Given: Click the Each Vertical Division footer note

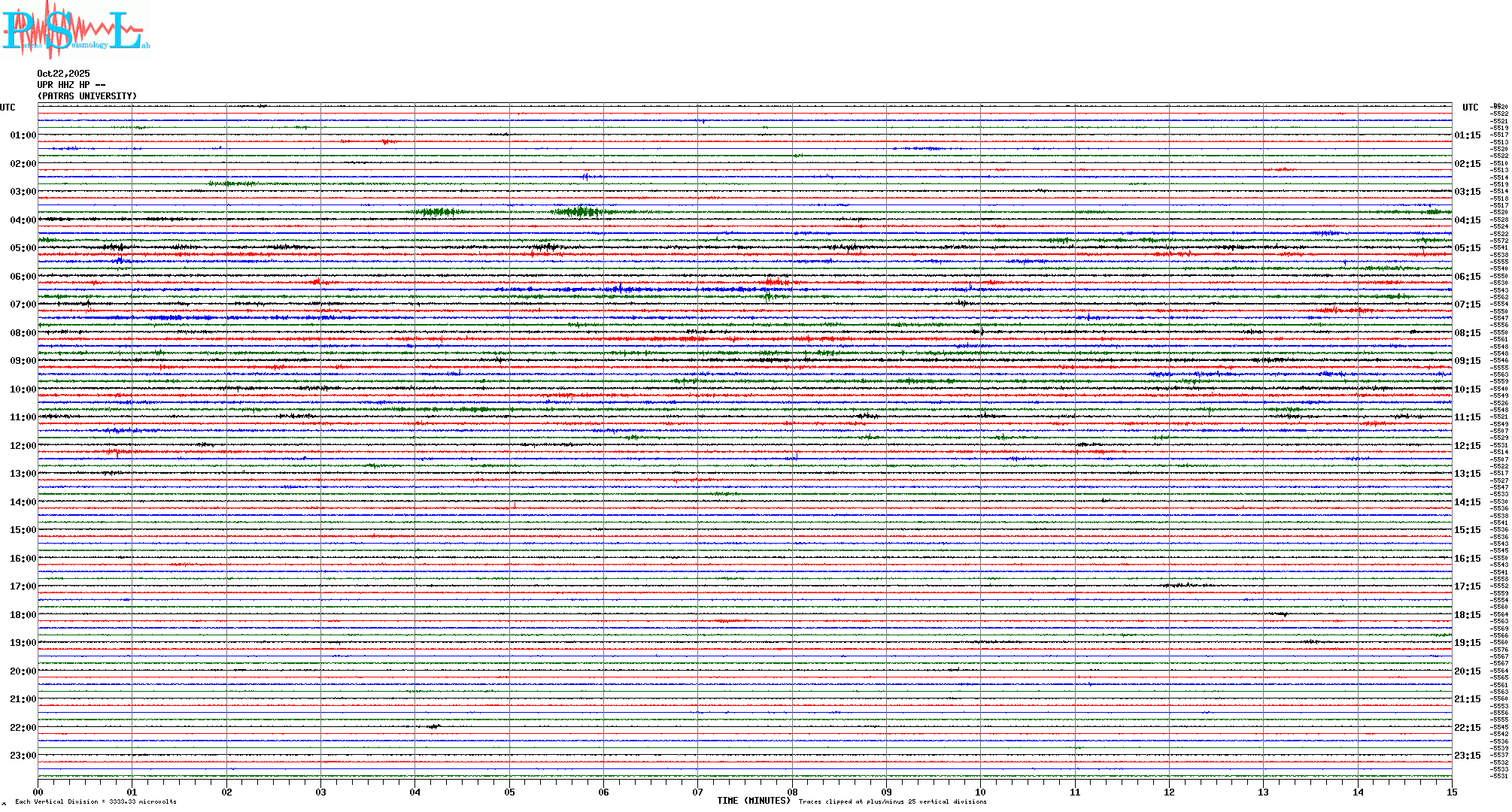Looking at the screenshot, I should pyautogui.click(x=96, y=801).
